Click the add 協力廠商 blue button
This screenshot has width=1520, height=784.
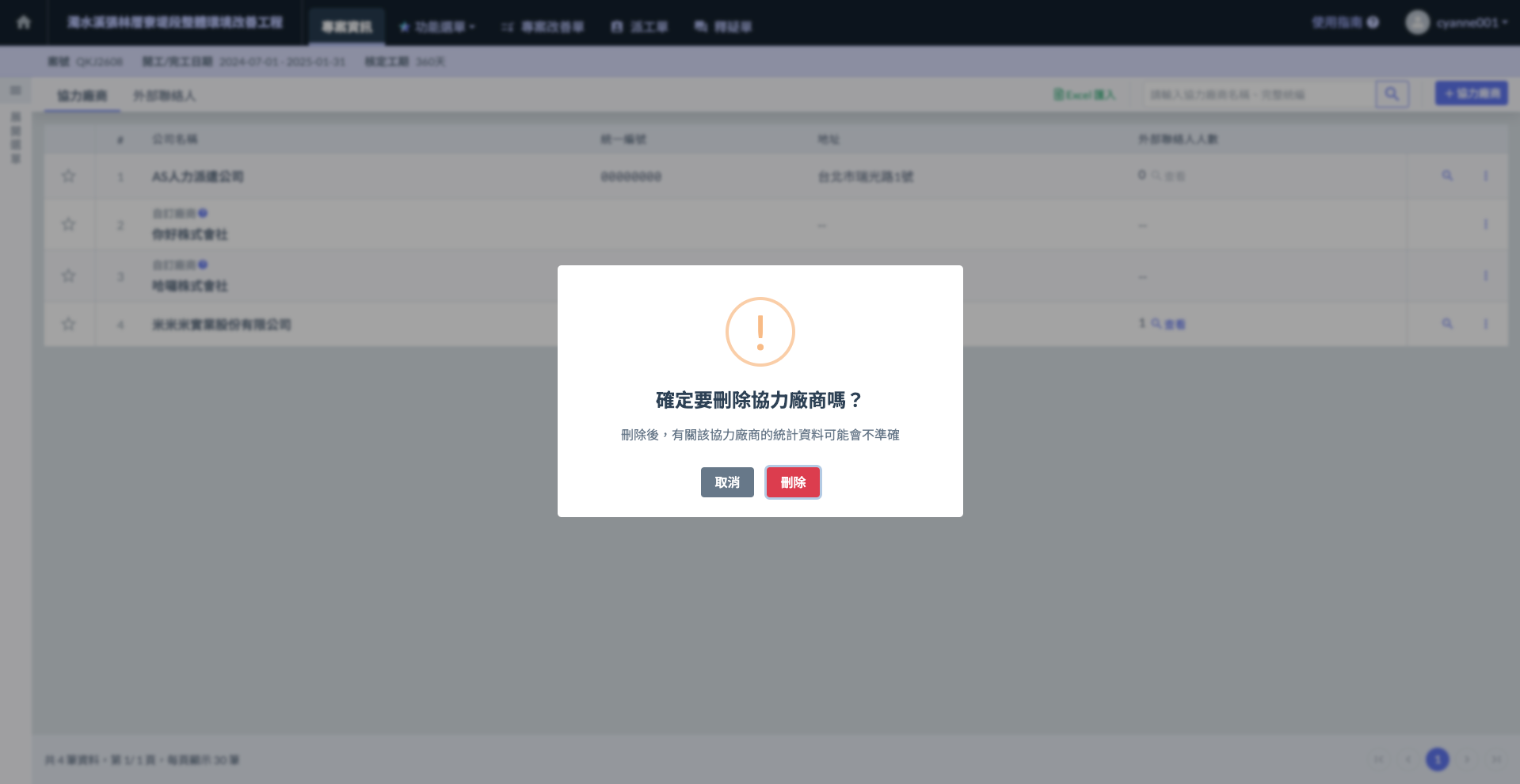1471,93
